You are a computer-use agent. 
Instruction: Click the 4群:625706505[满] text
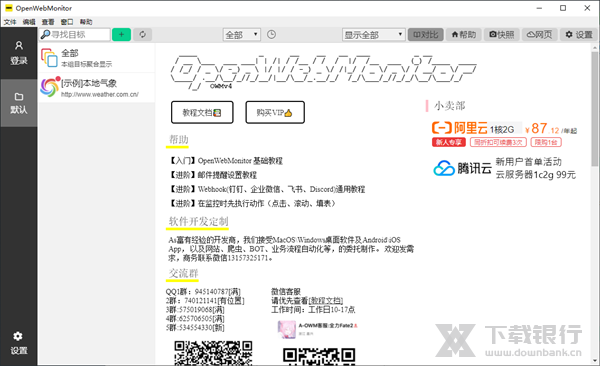(195, 319)
